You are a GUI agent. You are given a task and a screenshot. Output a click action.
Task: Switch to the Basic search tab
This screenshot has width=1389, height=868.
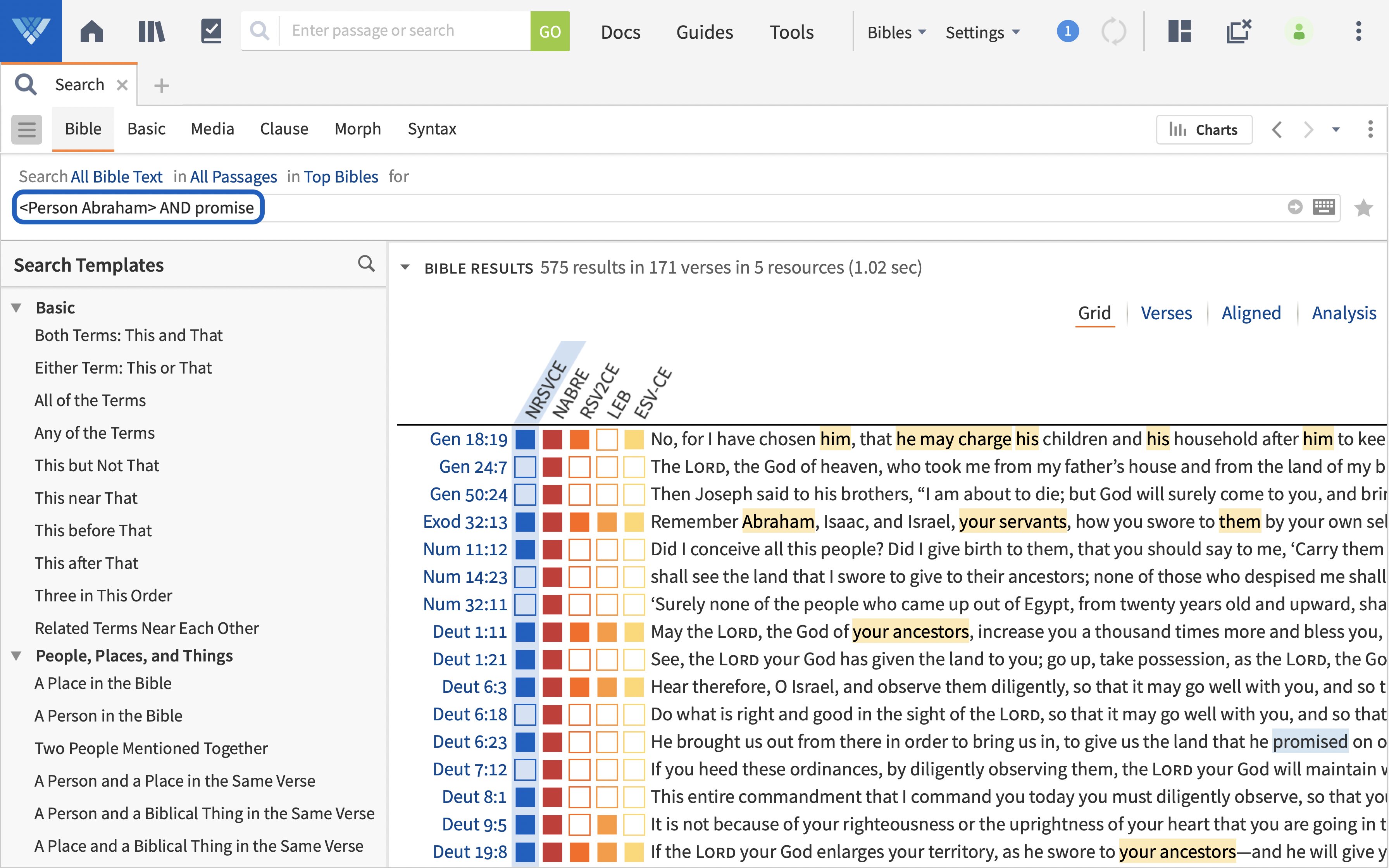[146, 129]
